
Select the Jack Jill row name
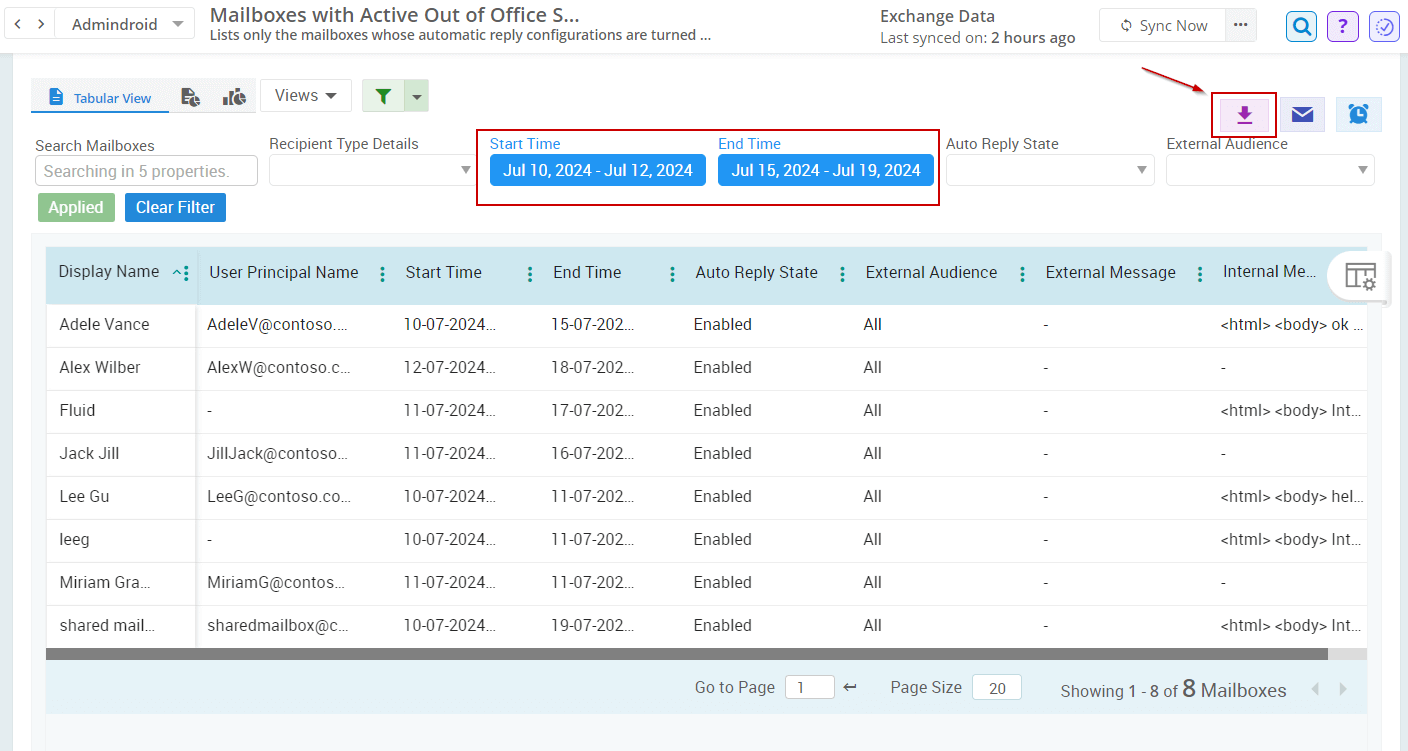pos(89,453)
